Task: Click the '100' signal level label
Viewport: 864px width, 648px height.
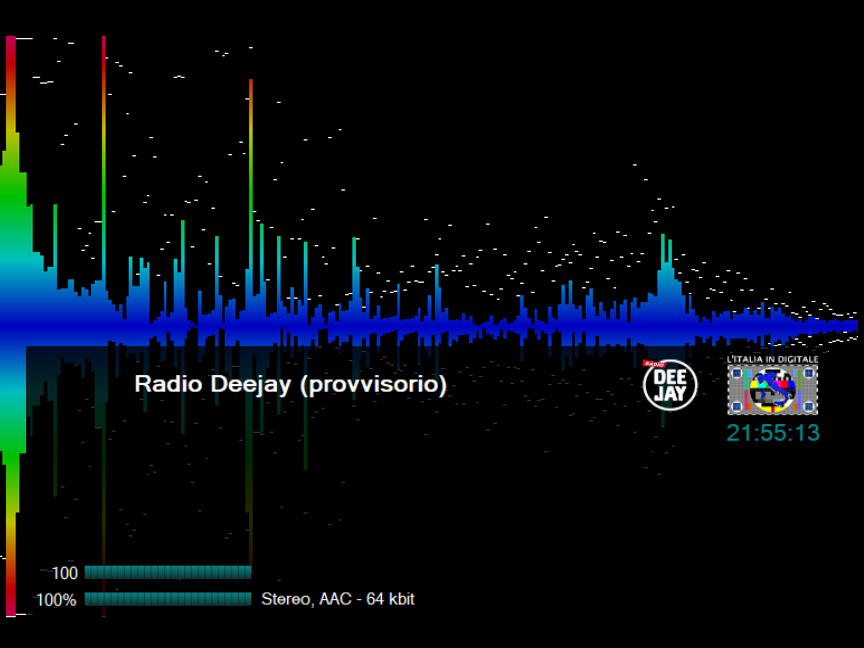Action: tap(64, 573)
